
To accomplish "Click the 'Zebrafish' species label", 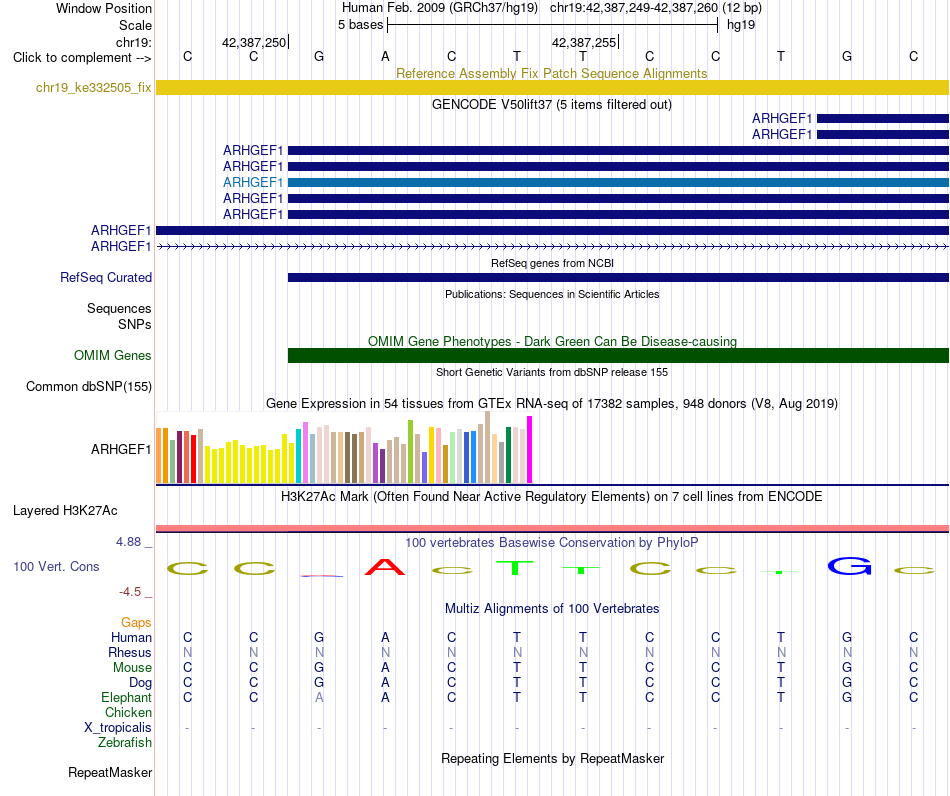I will point(125,742).
